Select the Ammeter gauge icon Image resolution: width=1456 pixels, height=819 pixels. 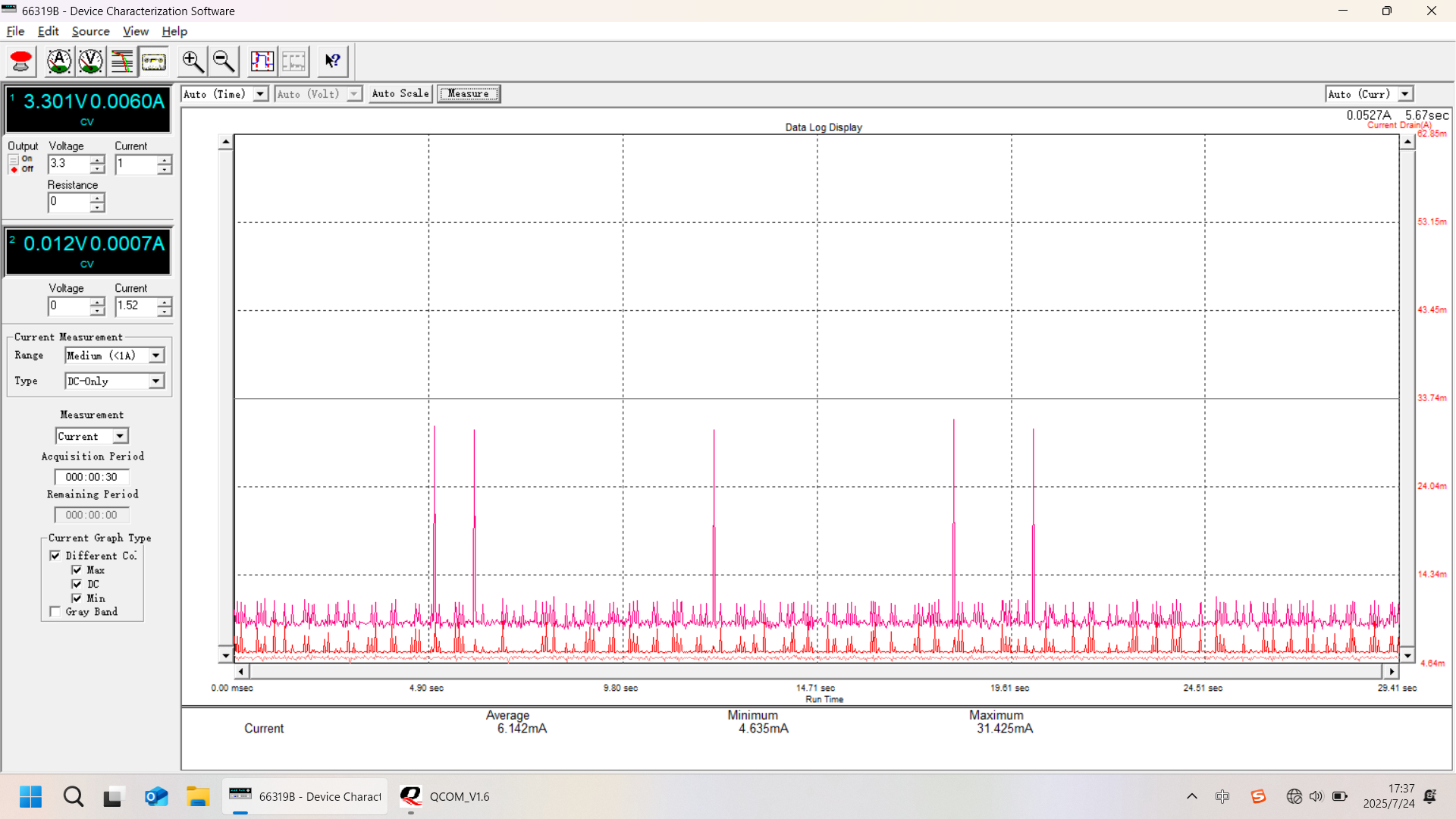coord(59,61)
